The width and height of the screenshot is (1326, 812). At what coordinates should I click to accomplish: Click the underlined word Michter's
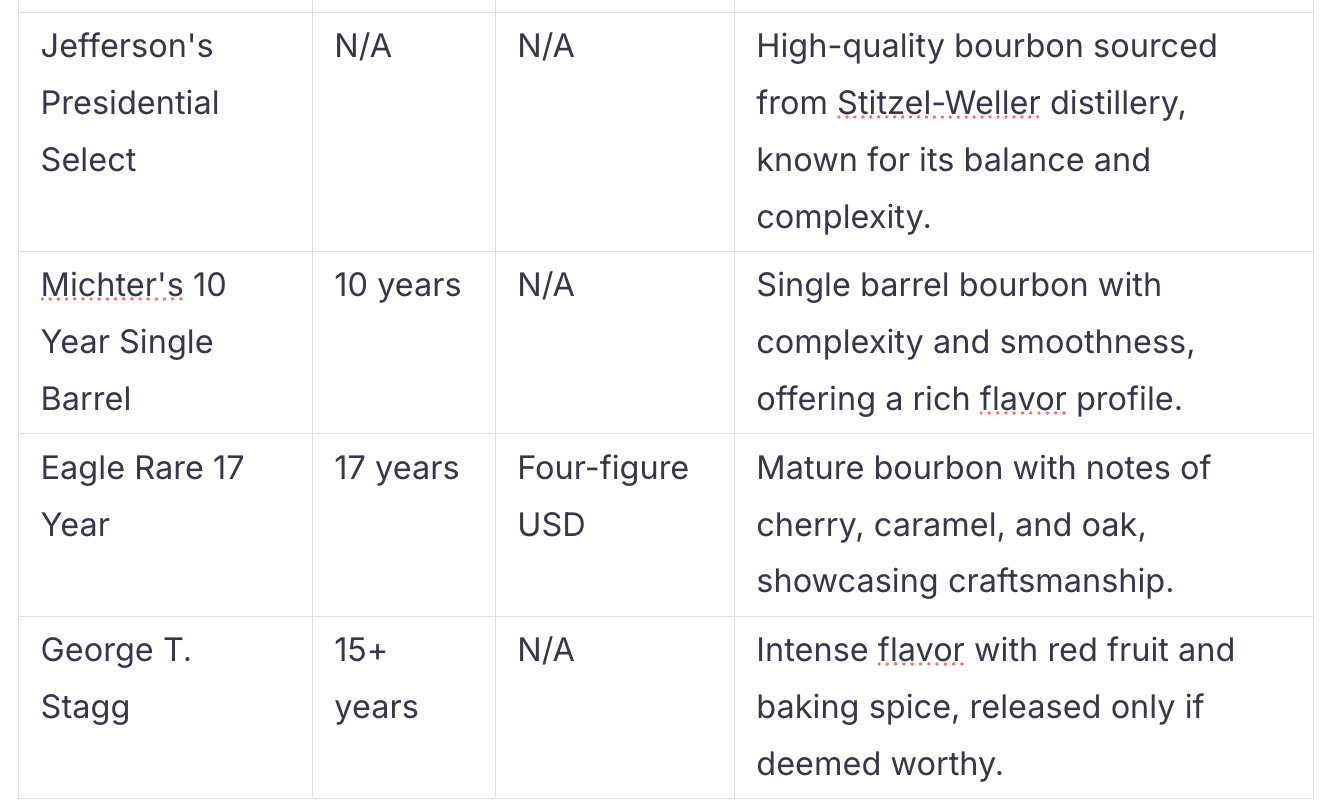click(x=112, y=285)
